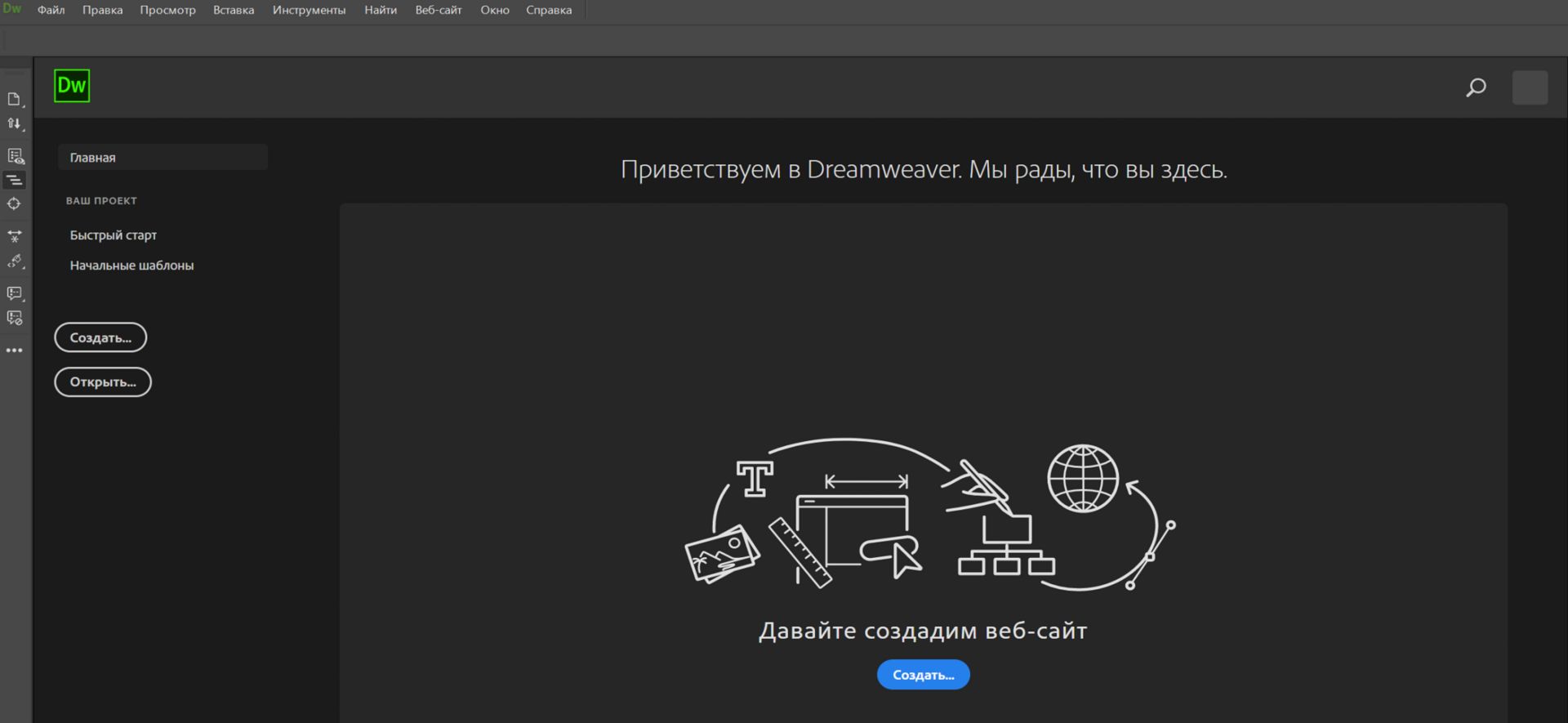Click the Toggle Visual Media Queries bars icon
This screenshot has width=1568, height=723.
pos(15,180)
